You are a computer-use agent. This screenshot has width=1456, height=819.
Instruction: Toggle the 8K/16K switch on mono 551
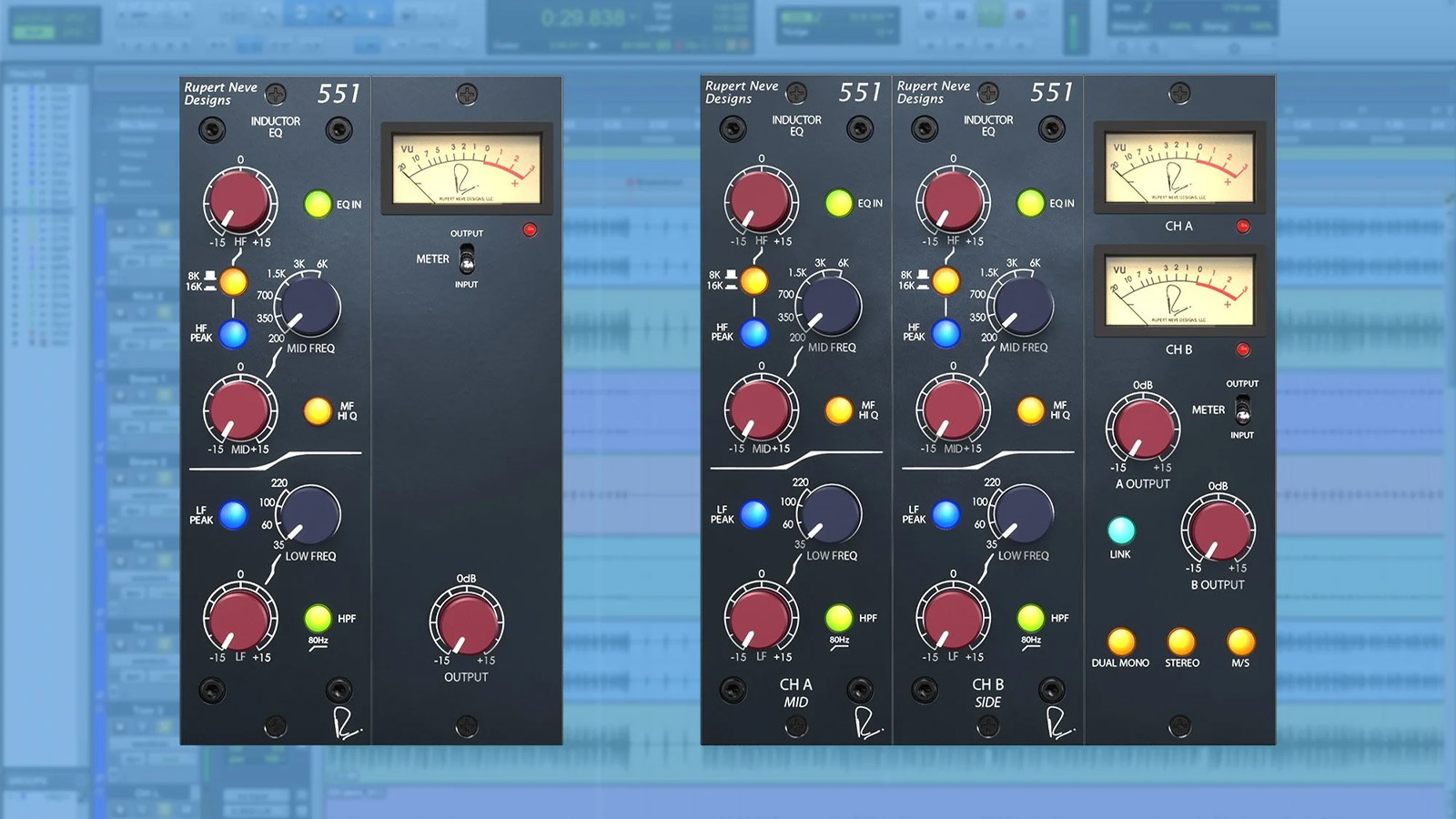coord(233,281)
